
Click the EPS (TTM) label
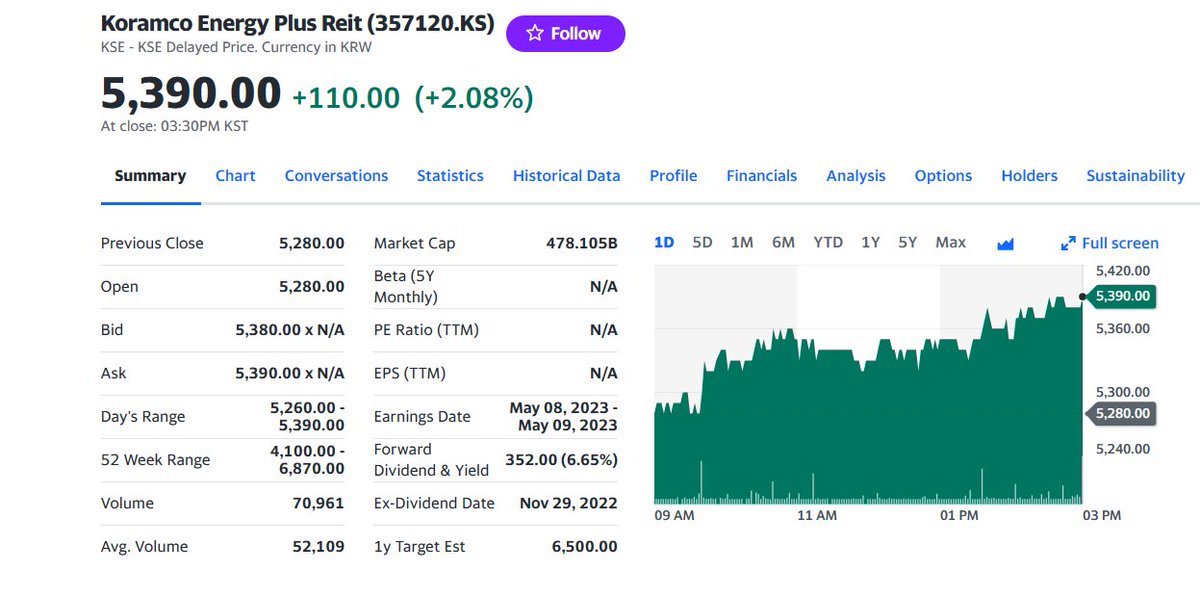click(410, 373)
